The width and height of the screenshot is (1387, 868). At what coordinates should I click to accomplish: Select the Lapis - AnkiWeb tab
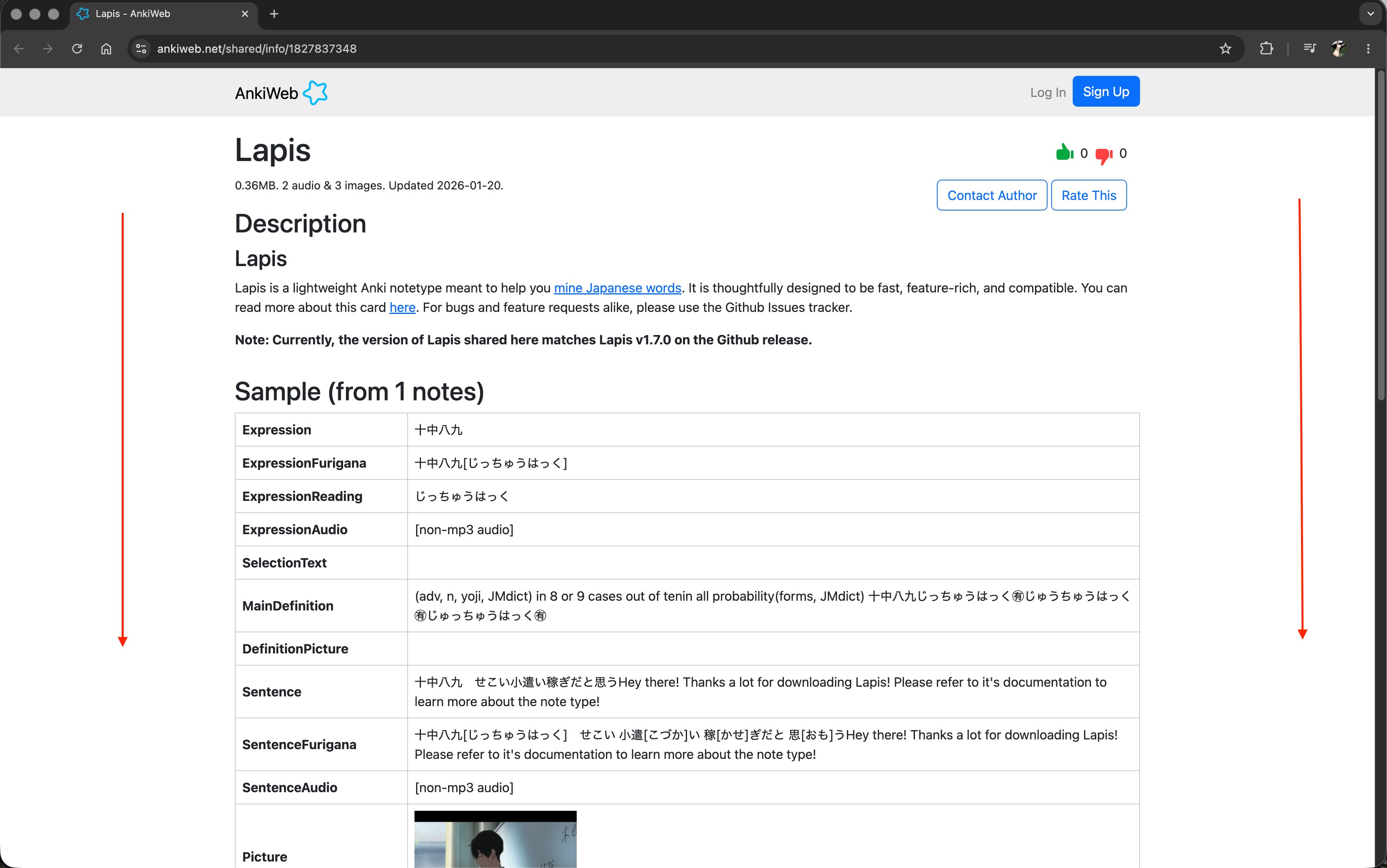click(163, 14)
